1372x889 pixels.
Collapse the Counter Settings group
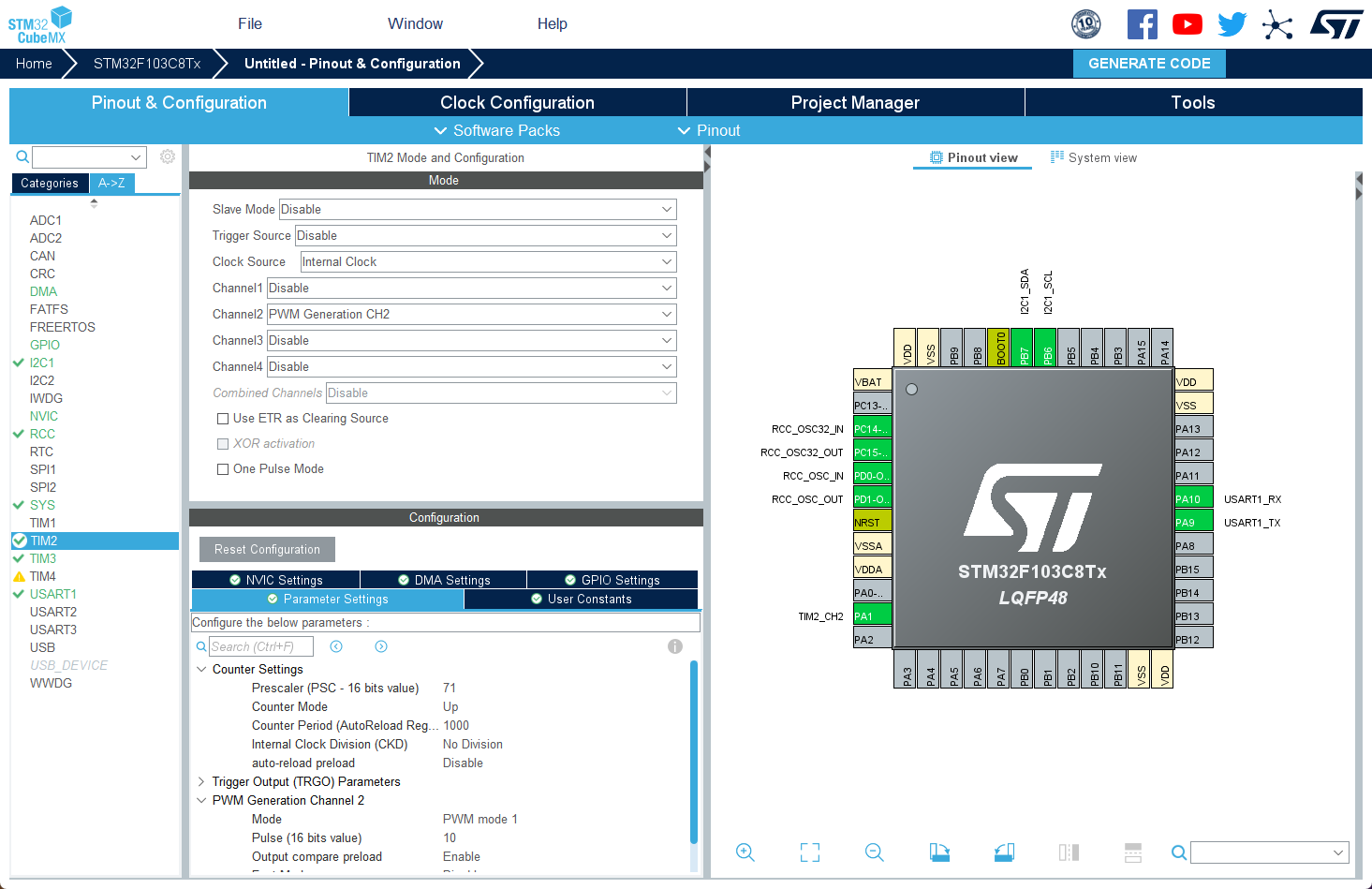pos(201,669)
